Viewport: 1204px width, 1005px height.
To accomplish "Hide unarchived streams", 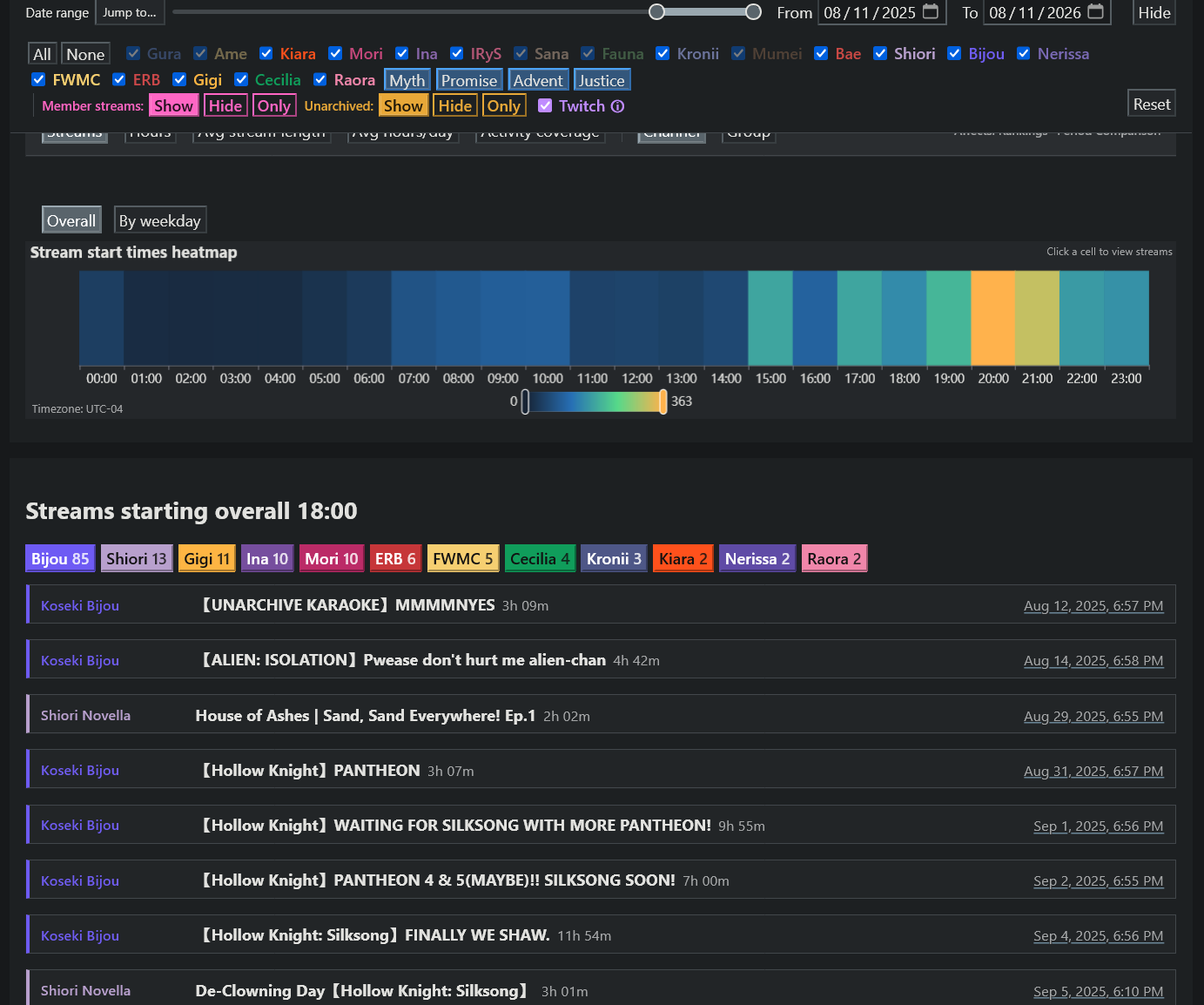I will 455,105.
